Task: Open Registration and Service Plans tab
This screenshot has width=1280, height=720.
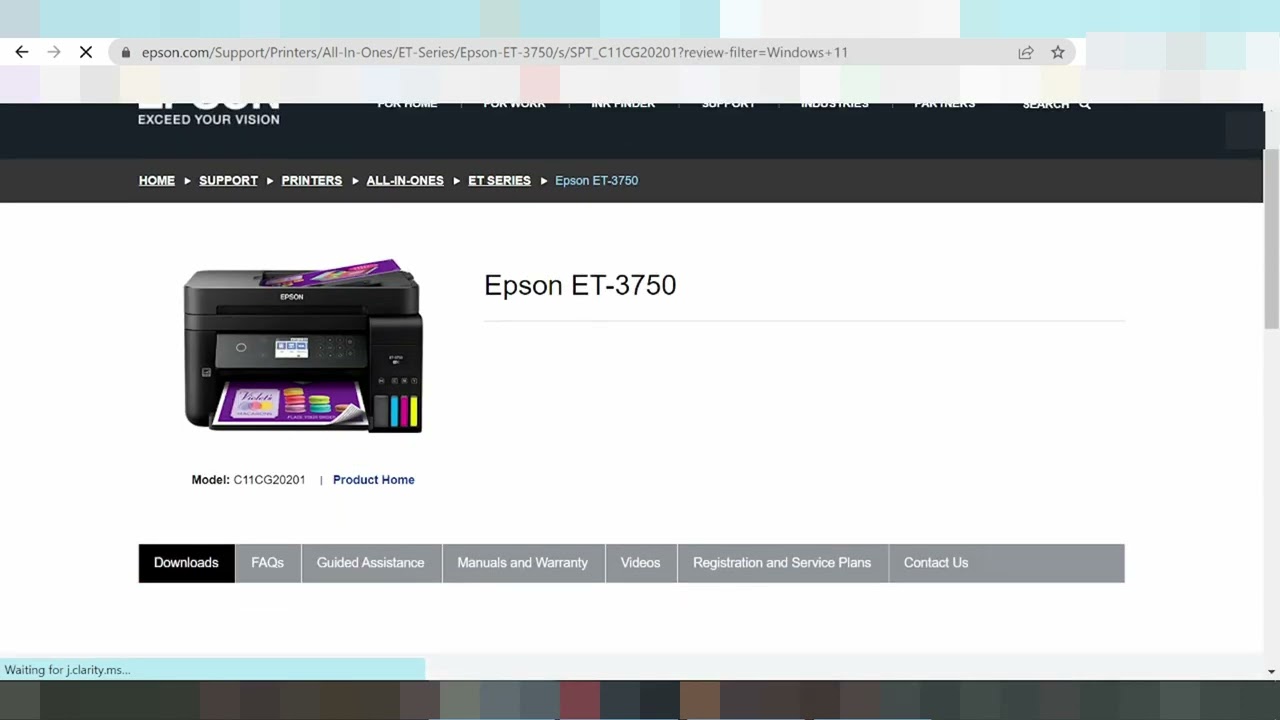Action: pyautogui.click(x=782, y=563)
